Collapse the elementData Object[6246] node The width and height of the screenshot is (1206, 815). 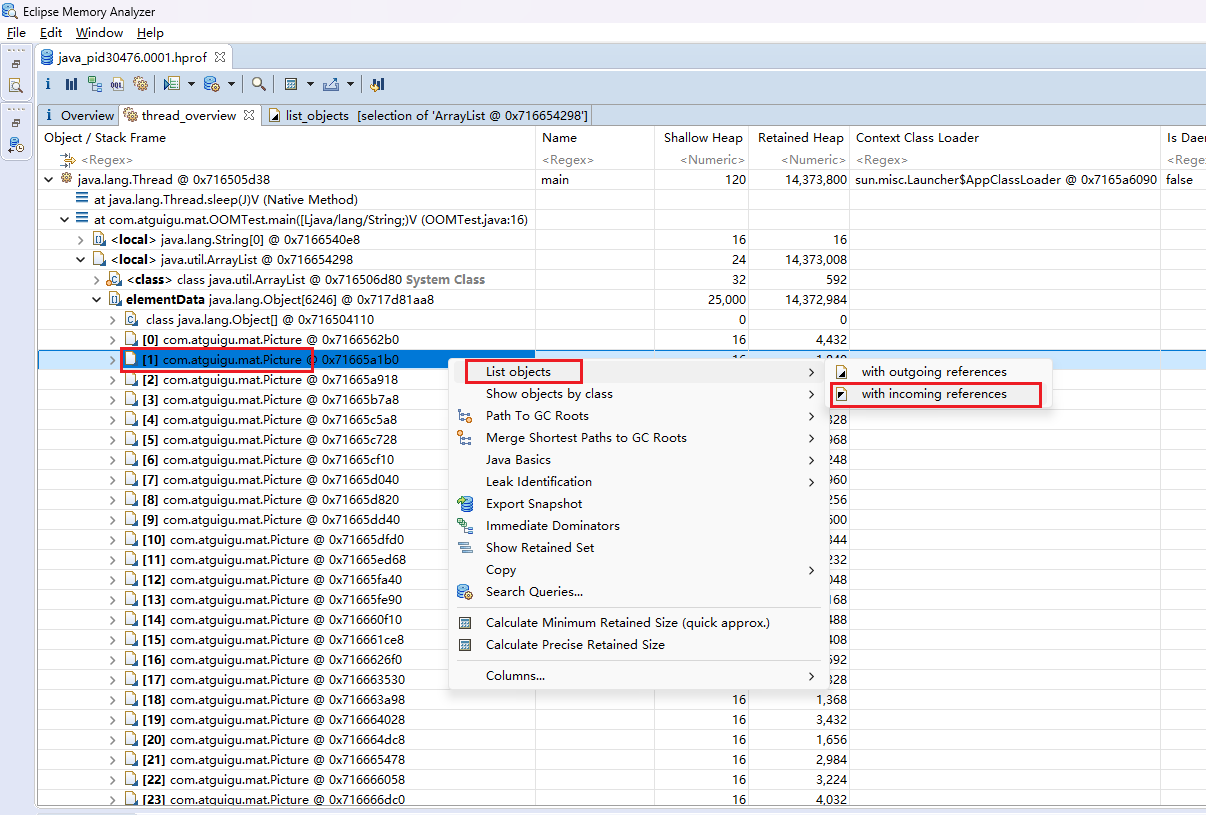97,299
